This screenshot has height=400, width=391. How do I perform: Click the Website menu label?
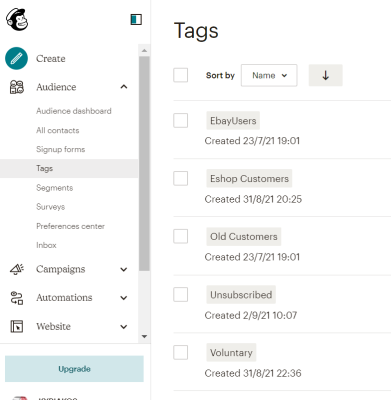[53, 326]
